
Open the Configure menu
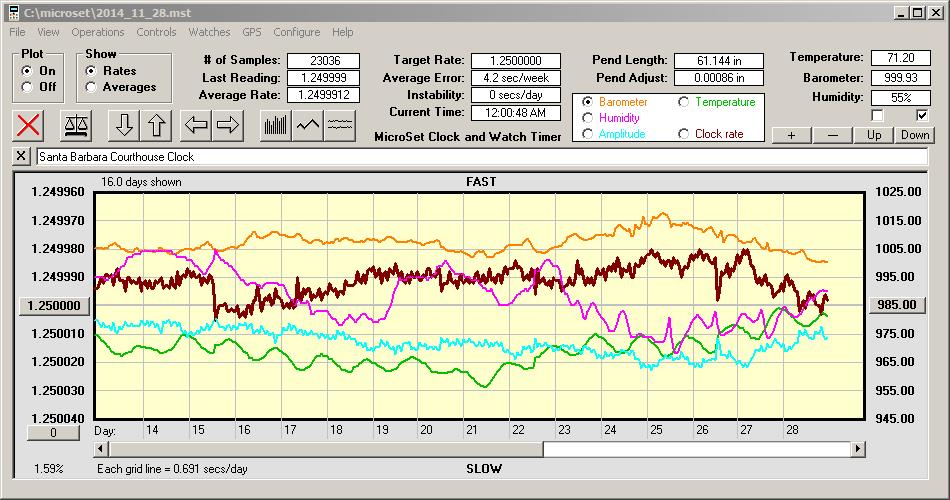point(296,32)
